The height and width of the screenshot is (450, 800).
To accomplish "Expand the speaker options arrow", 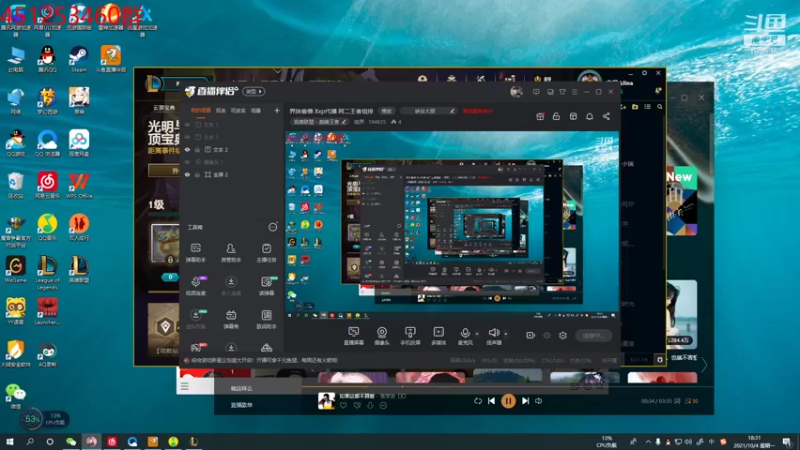I will coord(506,334).
